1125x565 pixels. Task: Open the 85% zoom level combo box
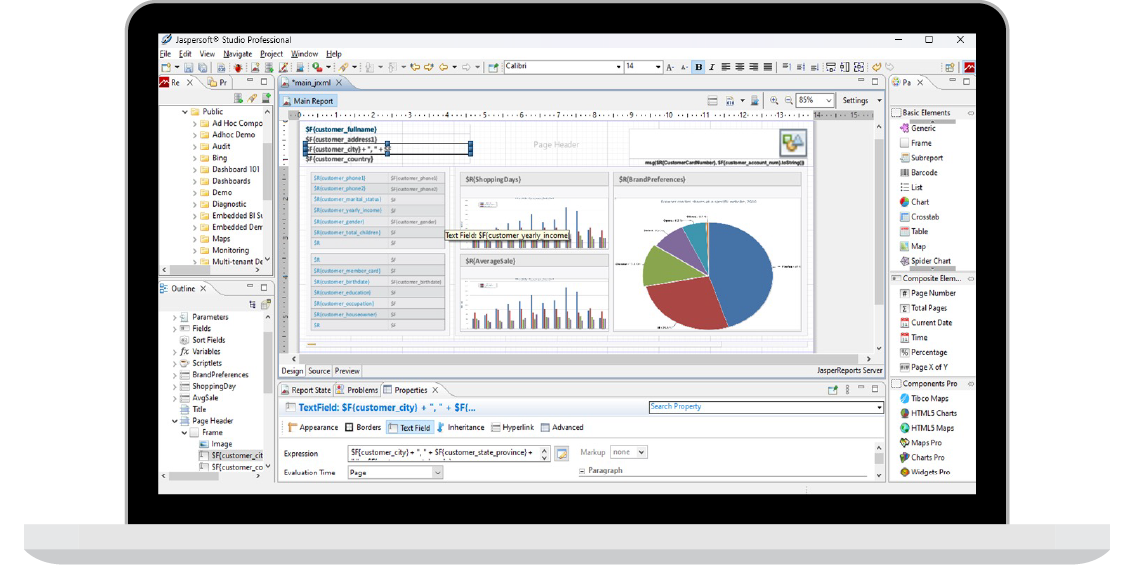click(x=816, y=101)
